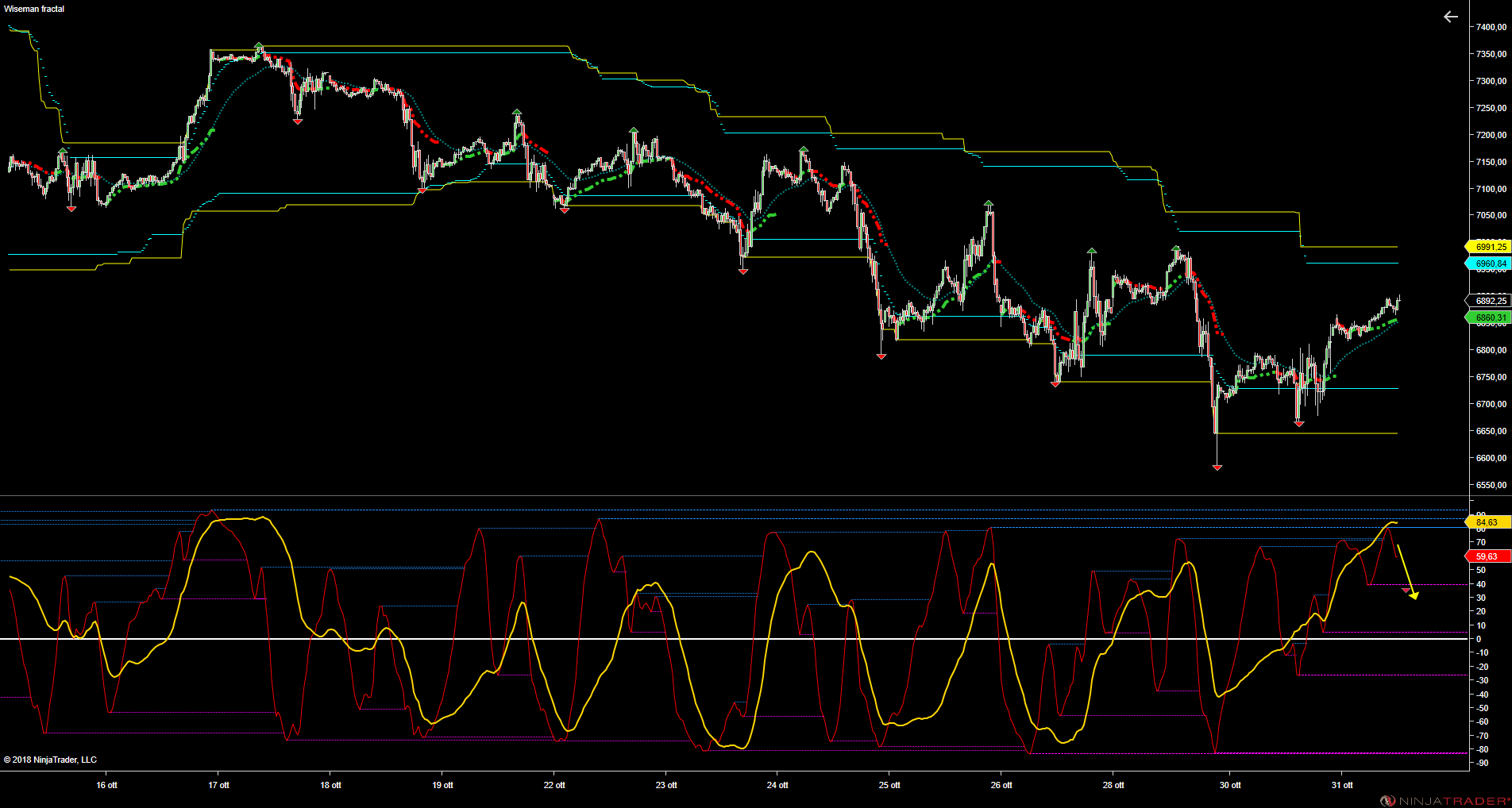1512x808 pixels.
Task: Click the 7150,00 price scale label
Action: click(1491, 162)
